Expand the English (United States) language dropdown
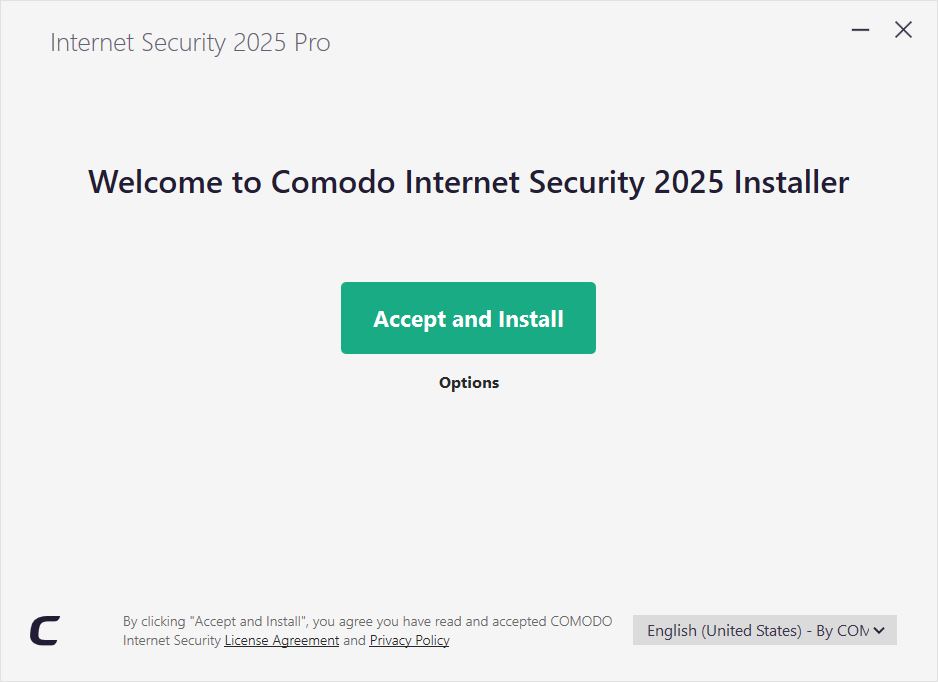The height and width of the screenshot is (682, 938). 765,630
